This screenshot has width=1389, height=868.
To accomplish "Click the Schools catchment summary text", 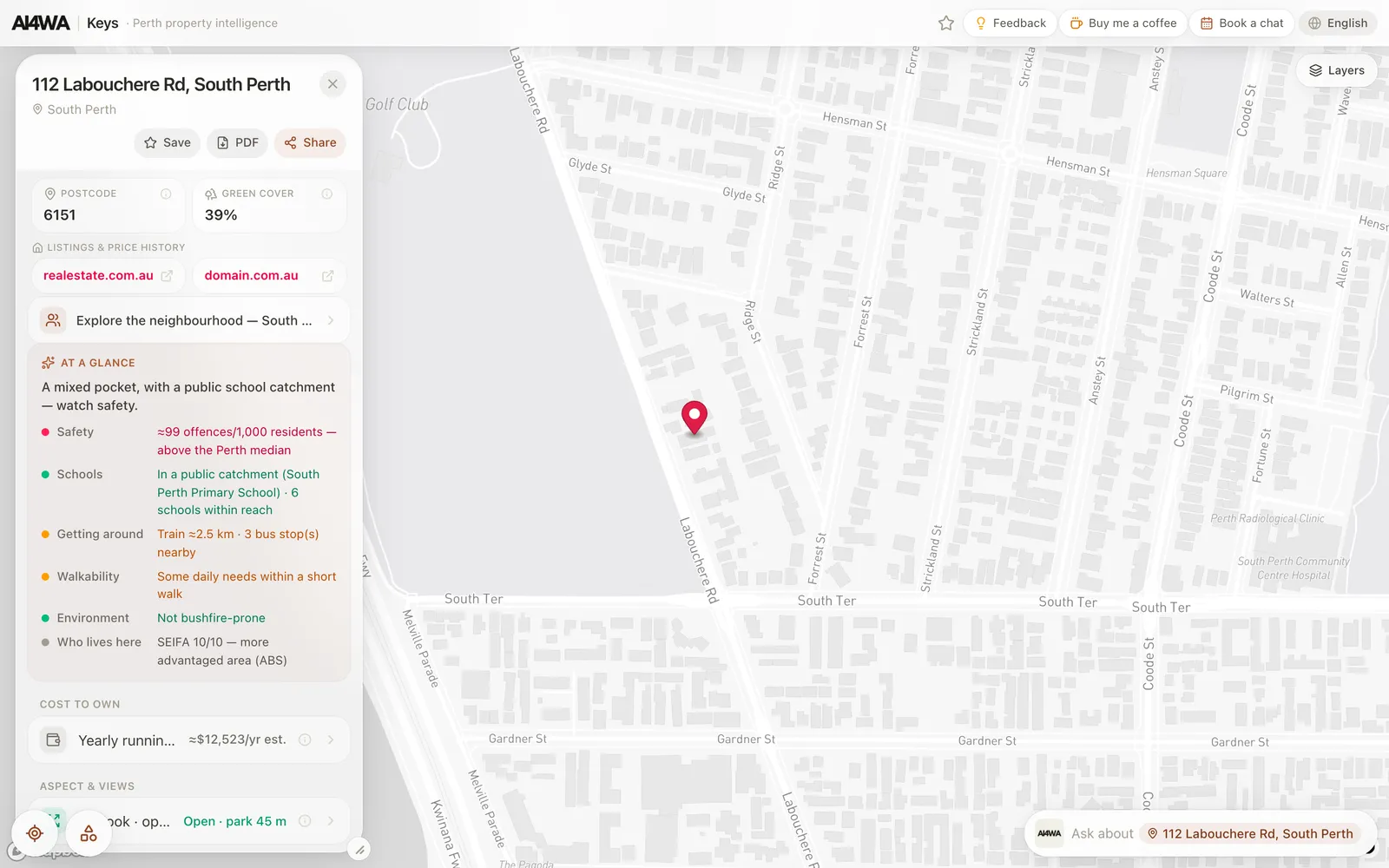I will (239, 492).
